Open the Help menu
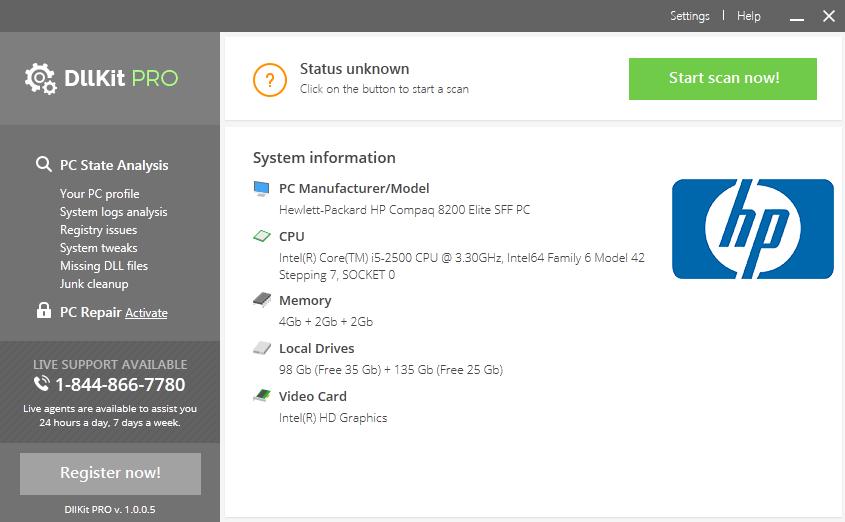Viewport: 845px width, 522px height. click(x=749, y=16)
